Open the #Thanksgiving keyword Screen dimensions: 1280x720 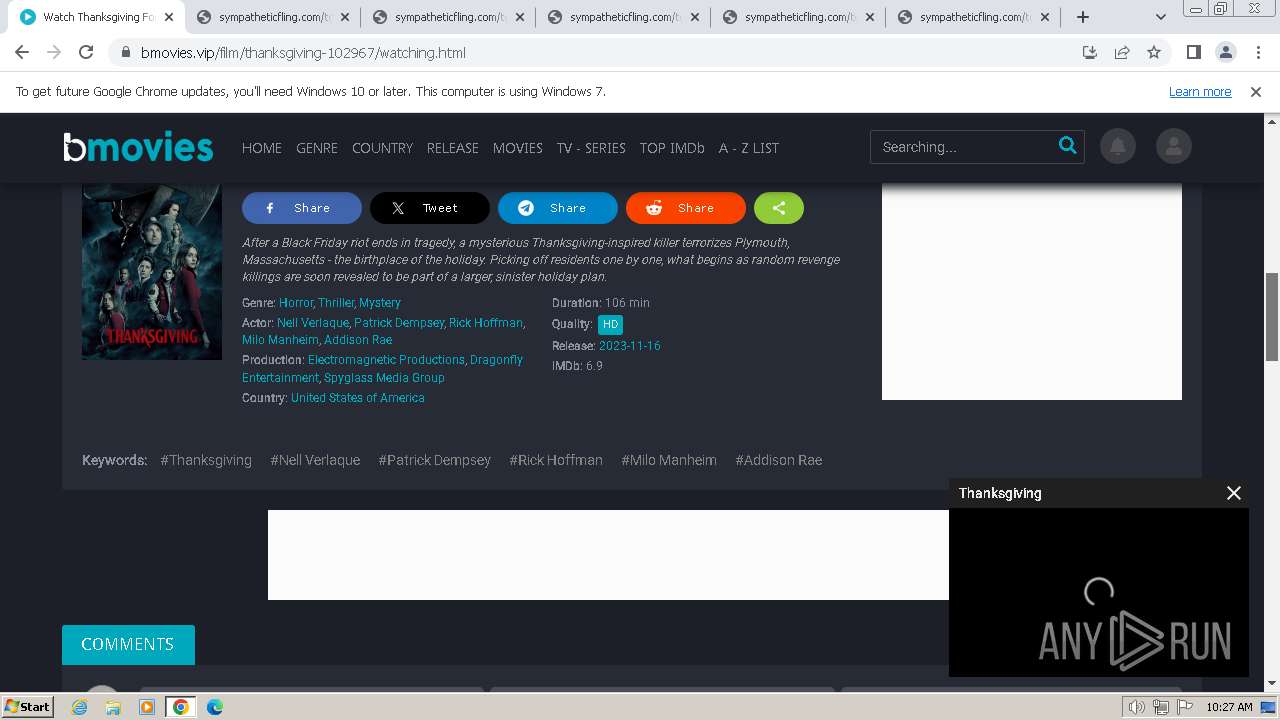pyautogui.click(x=206, y=460)
